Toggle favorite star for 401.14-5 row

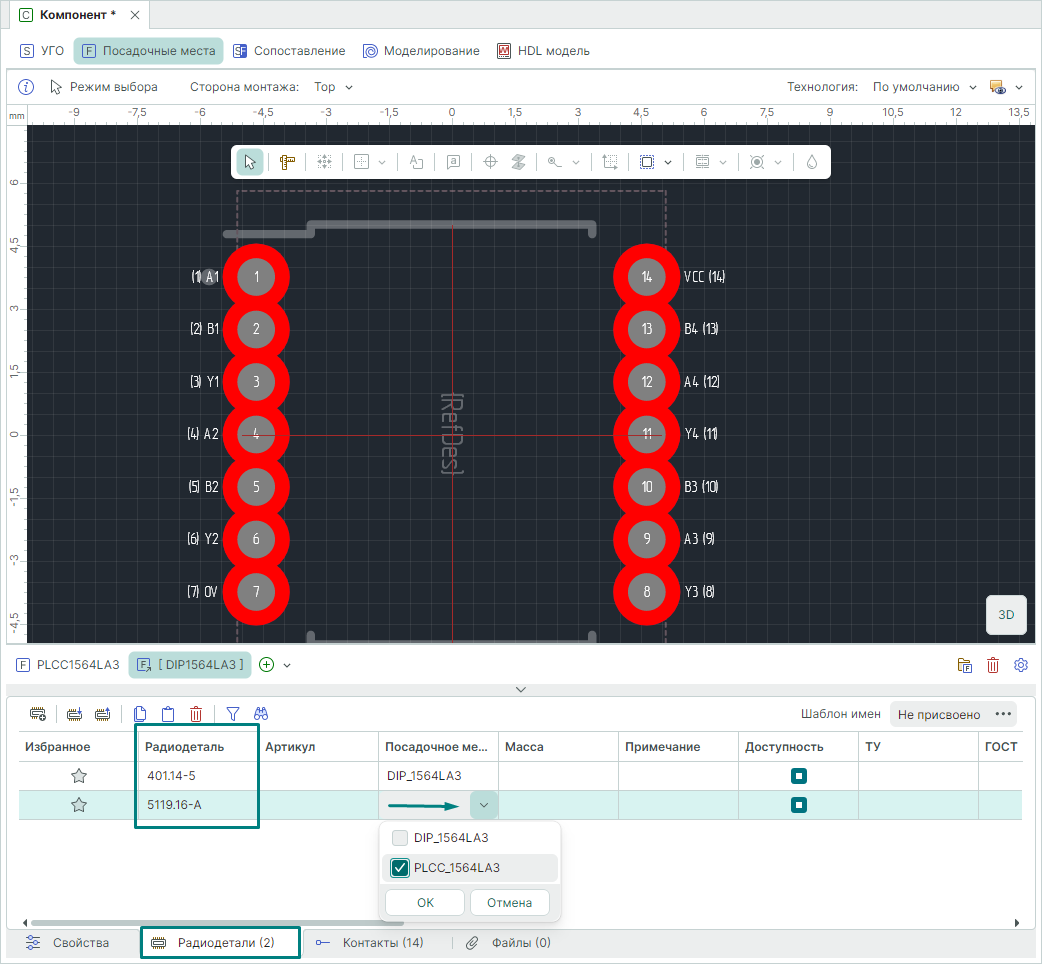[x=79, y=776]
